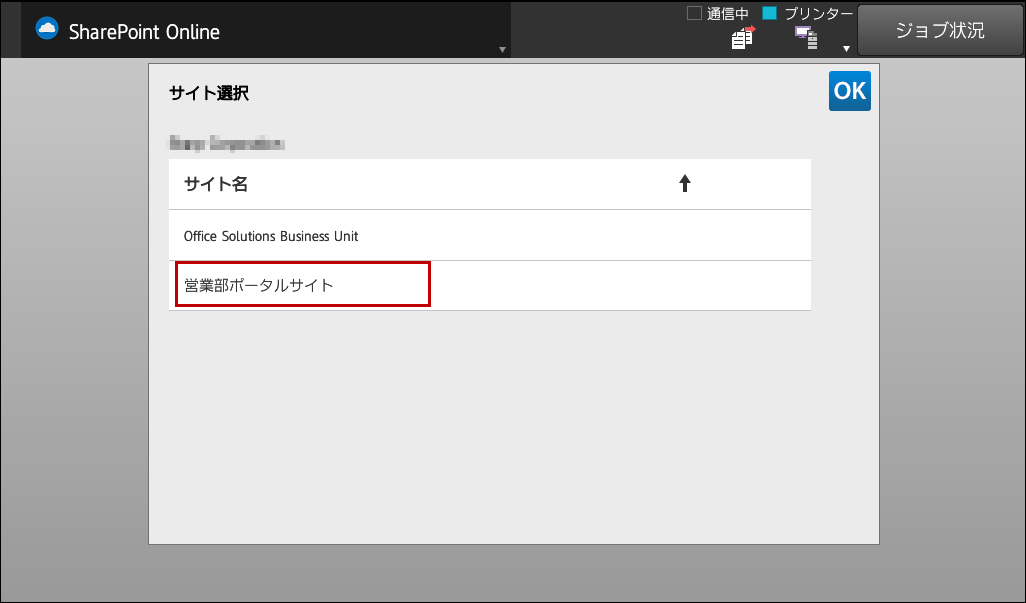
Task: Click the SharePoint Online cloud icon
Action: click(47, 29)
